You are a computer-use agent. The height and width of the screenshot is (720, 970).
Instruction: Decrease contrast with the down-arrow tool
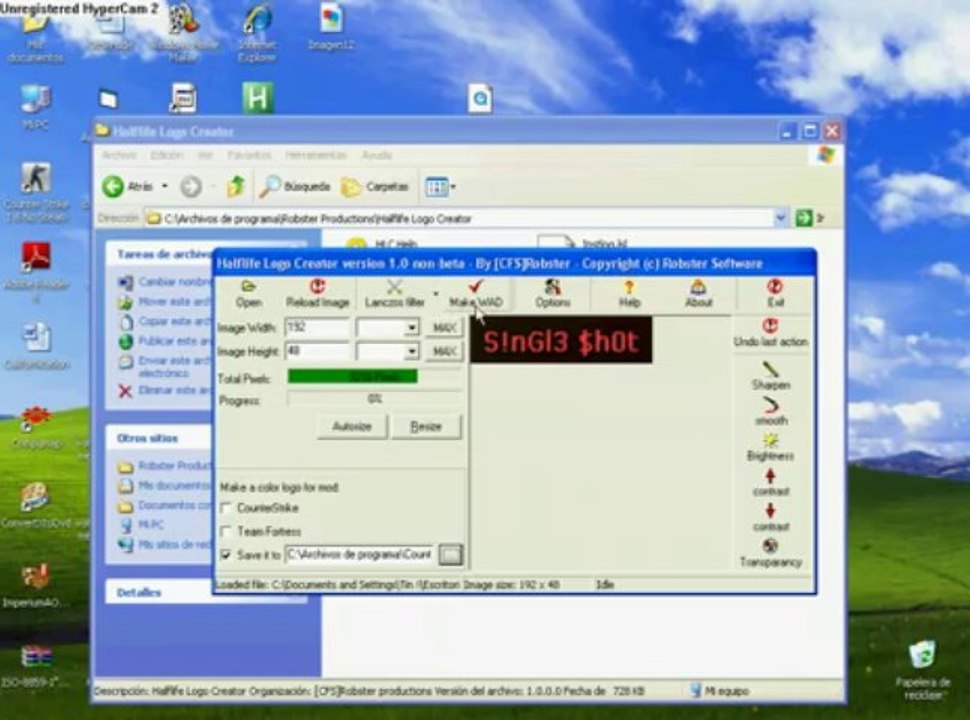[x=770, y=518]
